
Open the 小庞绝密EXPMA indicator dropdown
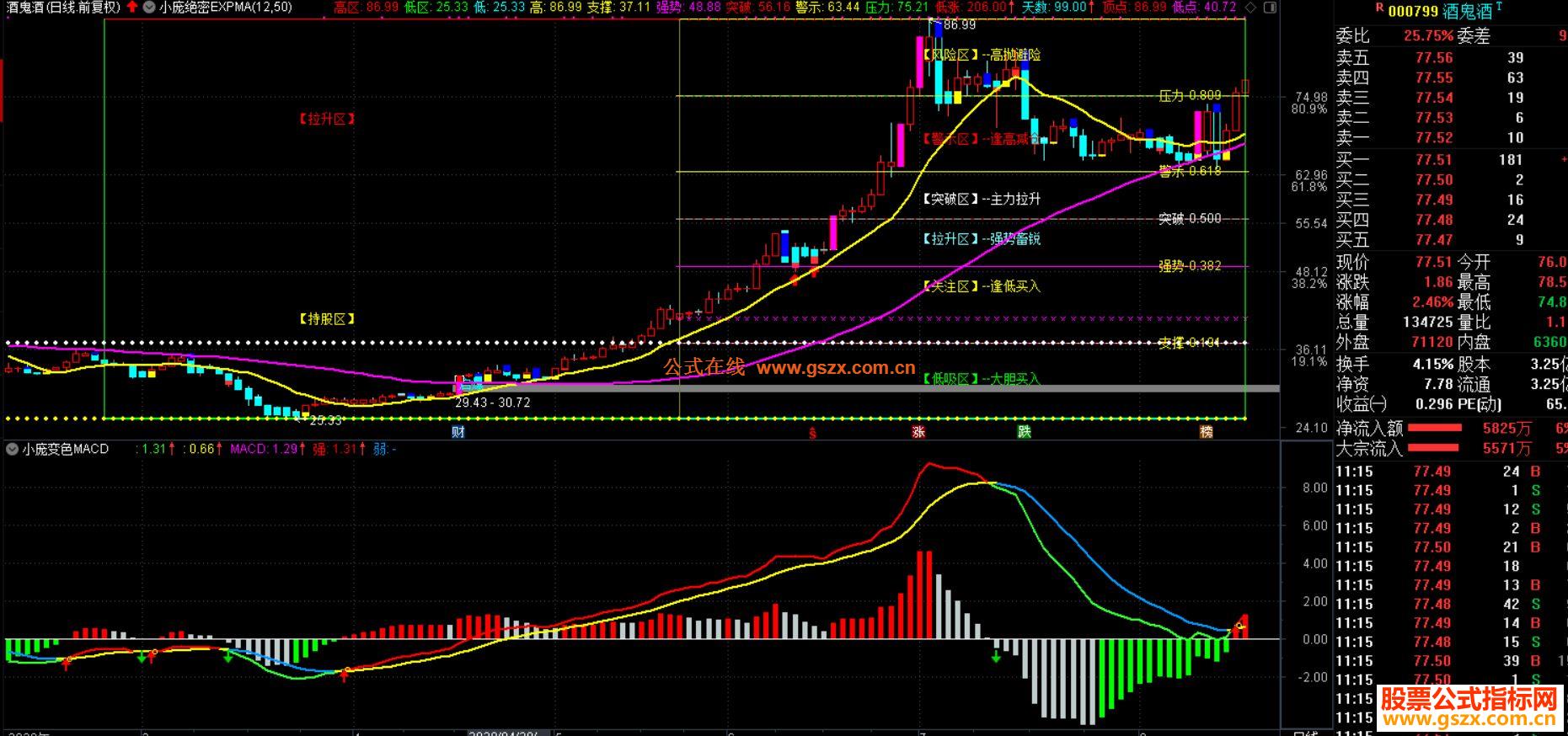click(x=150, y=7)
